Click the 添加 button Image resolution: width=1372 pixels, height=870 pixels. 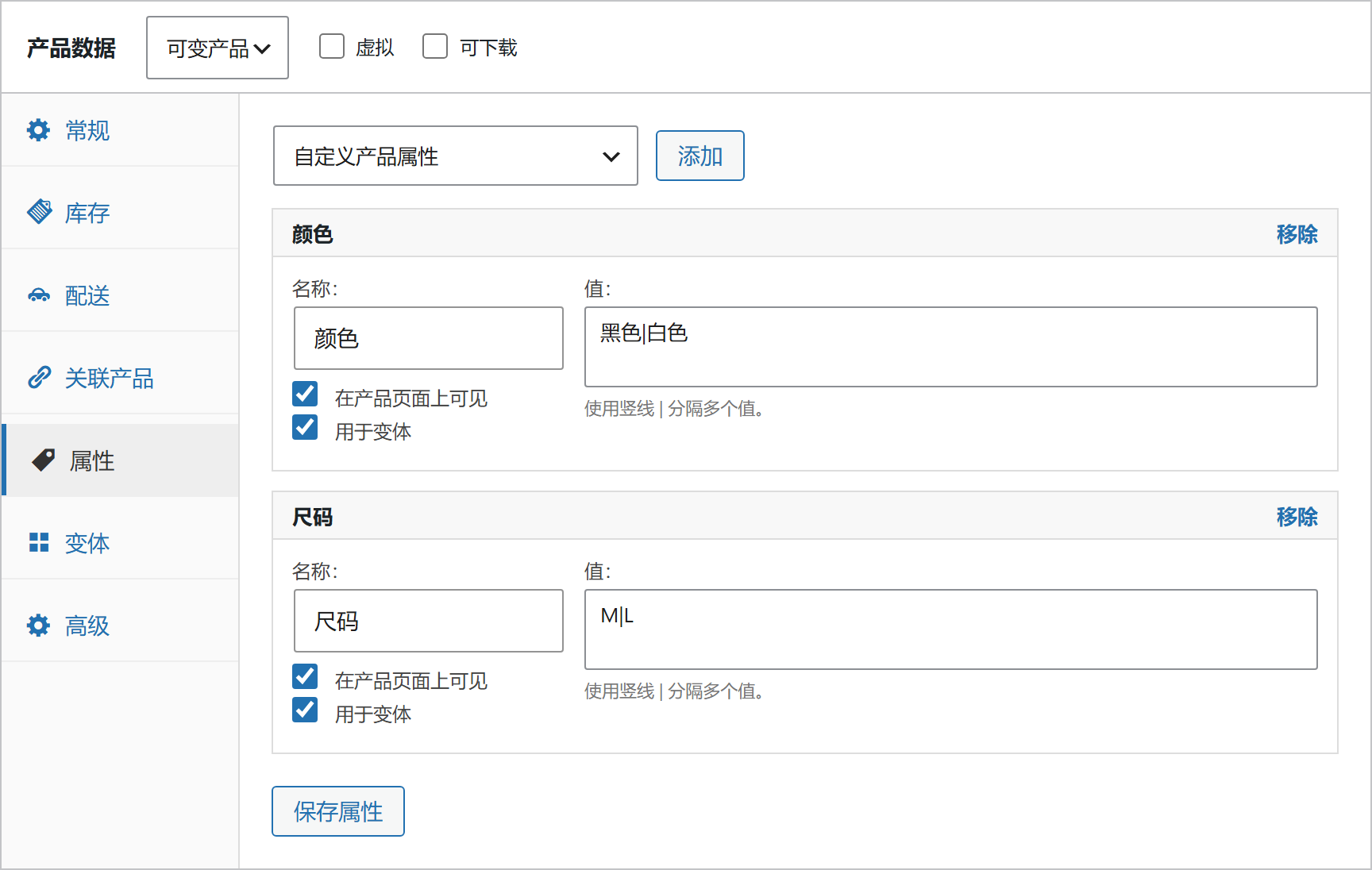(700, 156)
